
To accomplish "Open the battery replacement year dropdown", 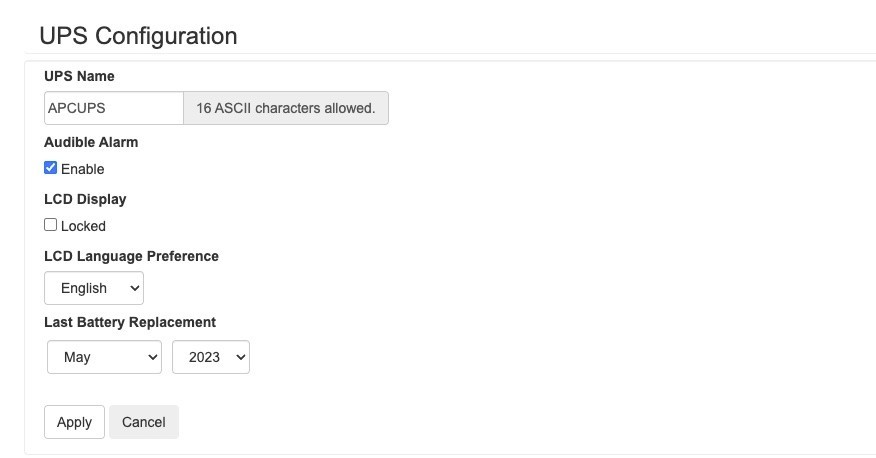I will pos(210,357).
